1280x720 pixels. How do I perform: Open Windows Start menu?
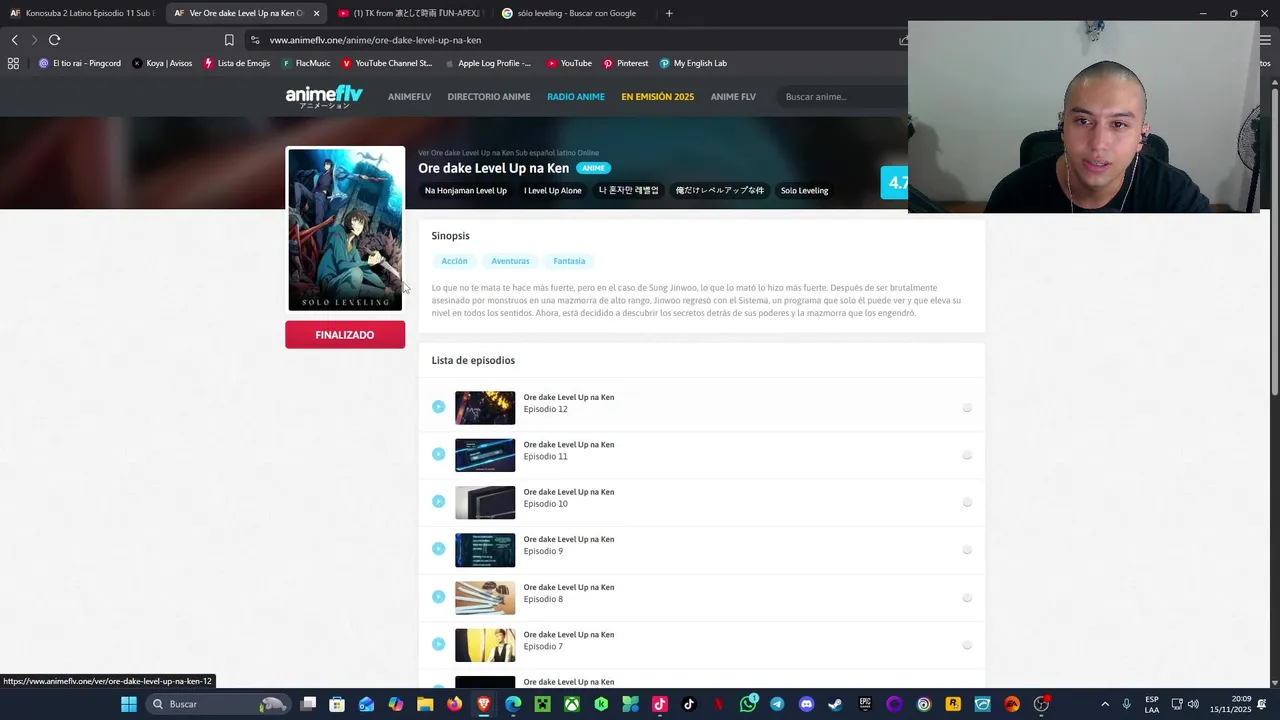pos(129,704)
